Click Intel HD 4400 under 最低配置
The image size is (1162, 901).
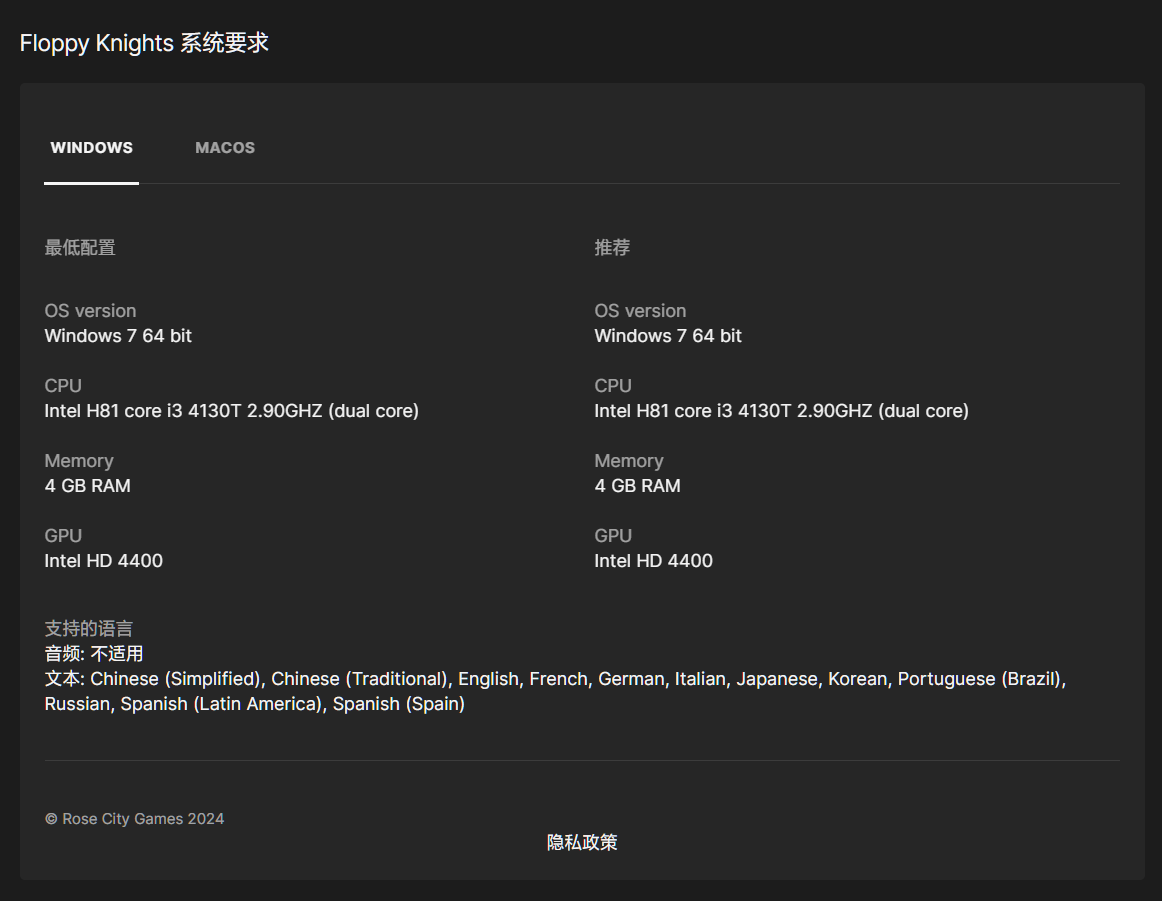coord(104,561)
